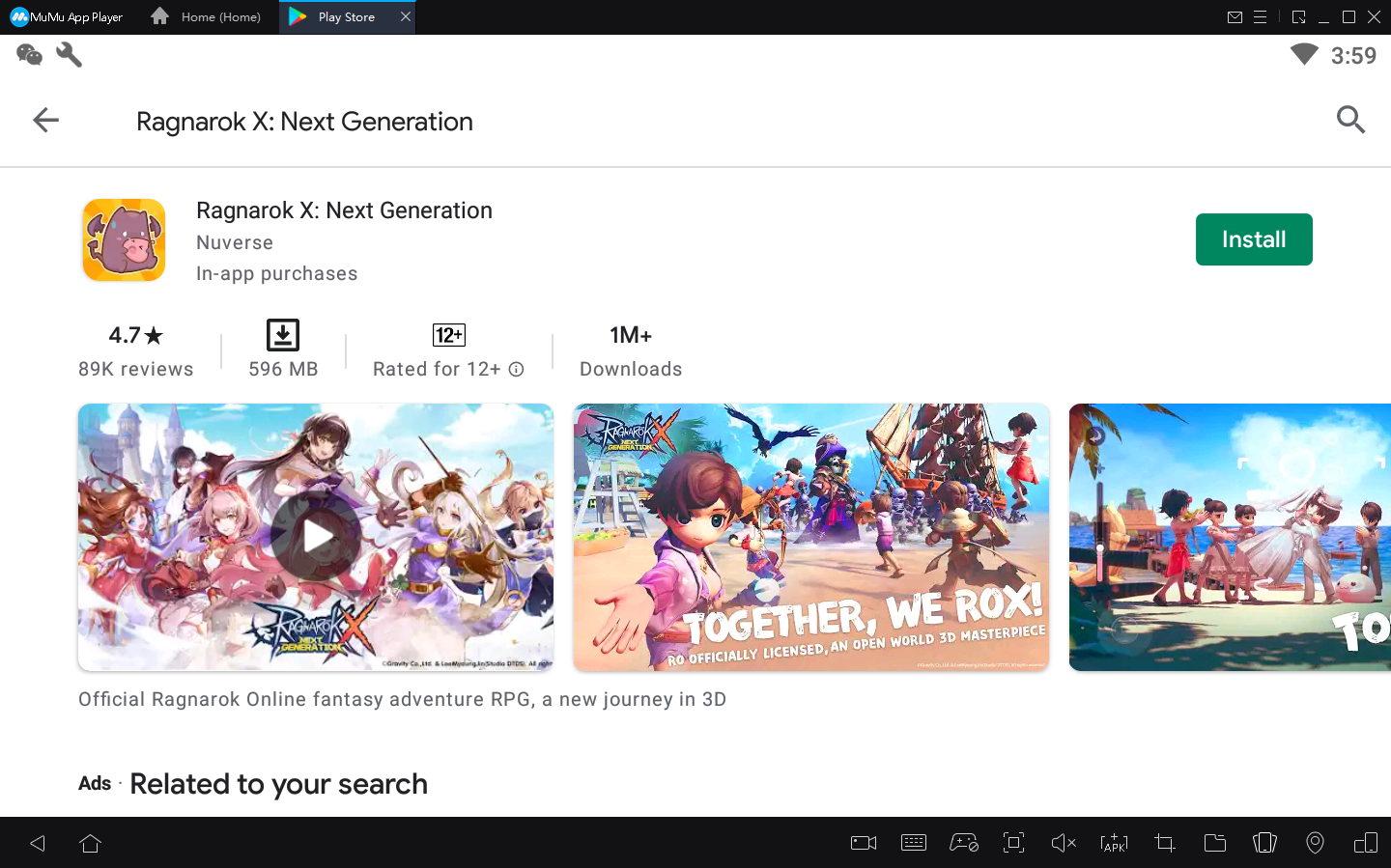Tap Android back triangle in bottom bar
The image size is (1391, 868).
[x=38, y=843]
